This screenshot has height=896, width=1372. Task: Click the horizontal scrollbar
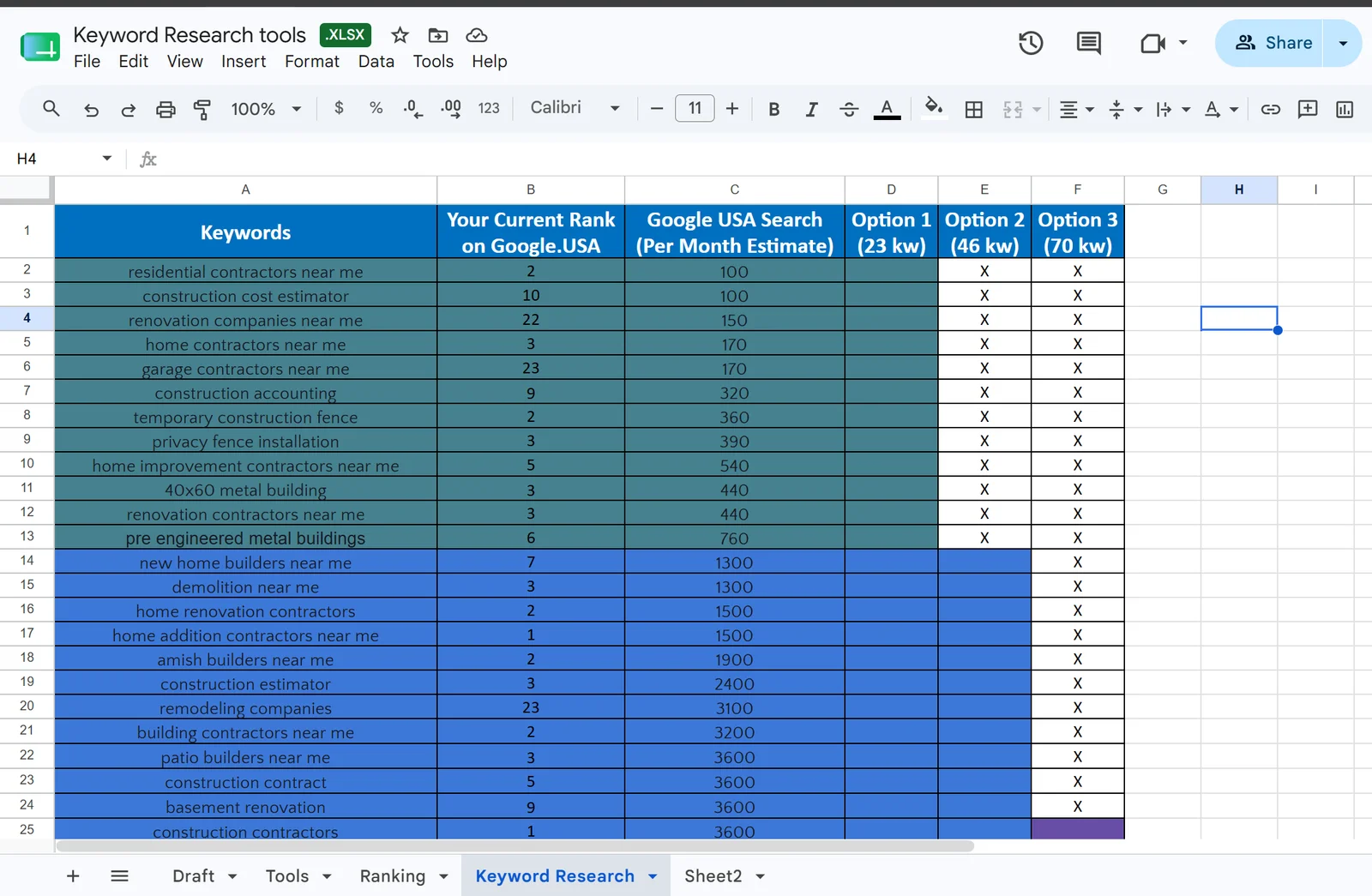point(514,845)
